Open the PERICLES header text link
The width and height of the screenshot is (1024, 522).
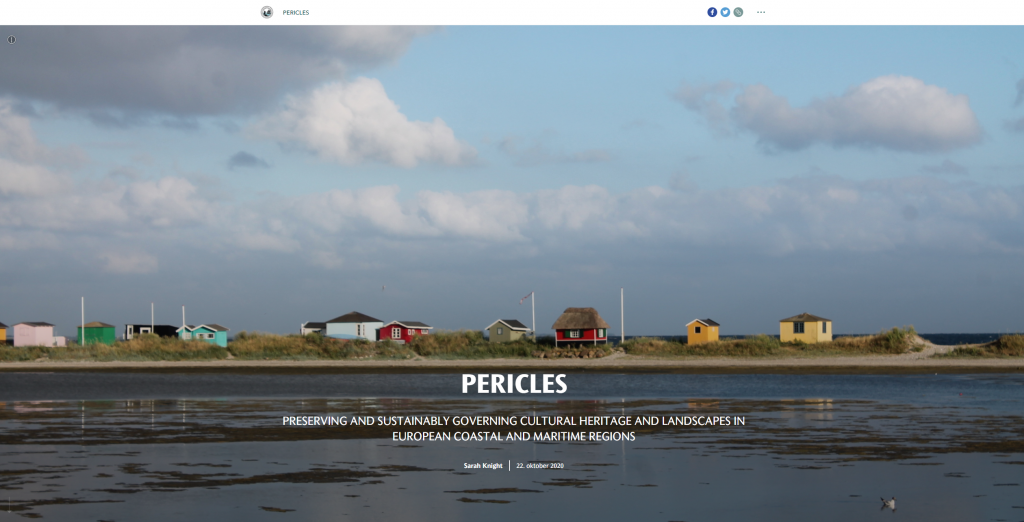pyautogui.click(x=296, y=12)
